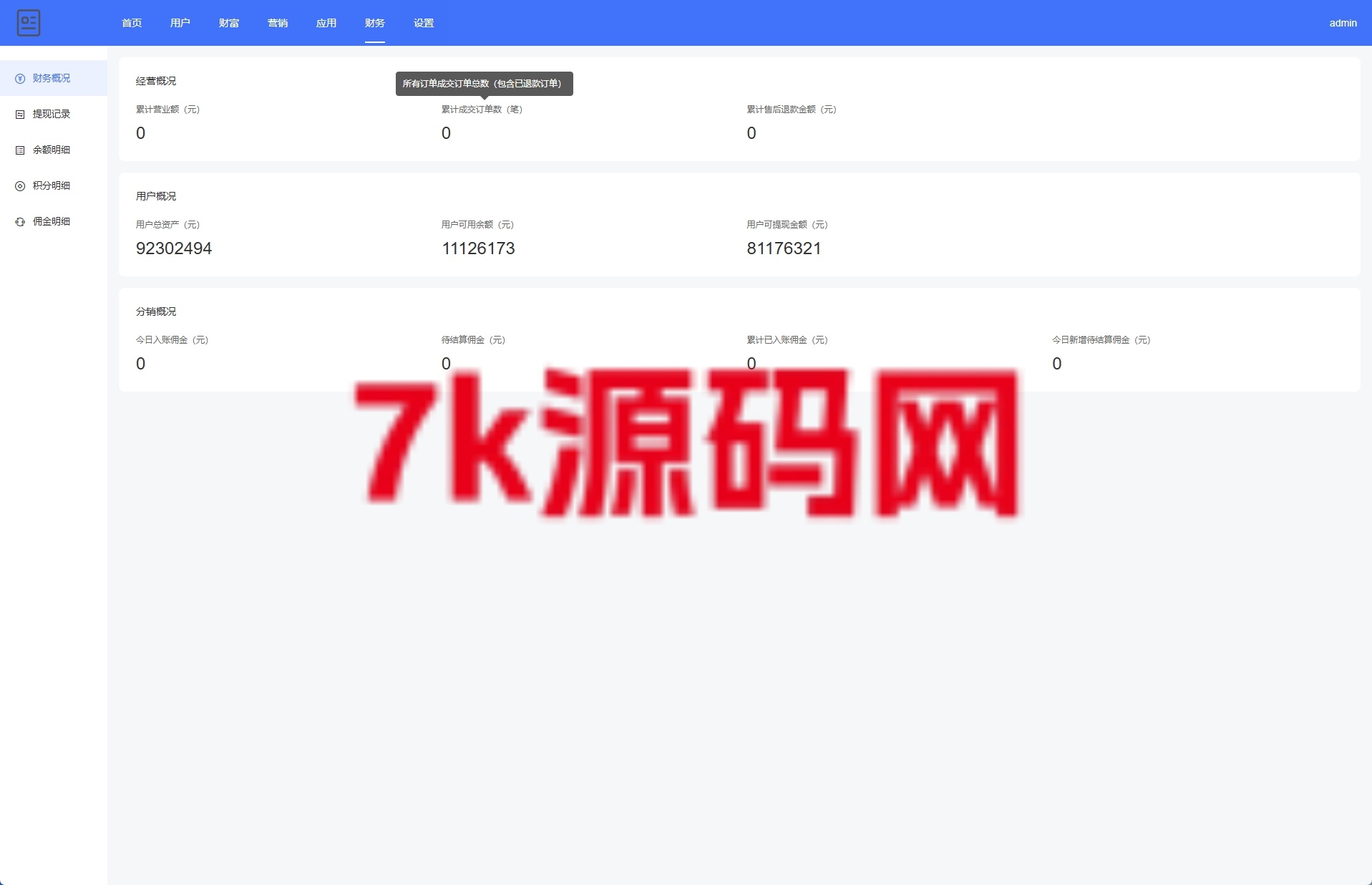Open the admin account menu
This screenshot has height=885, width=1372.
pos(1343,23)
